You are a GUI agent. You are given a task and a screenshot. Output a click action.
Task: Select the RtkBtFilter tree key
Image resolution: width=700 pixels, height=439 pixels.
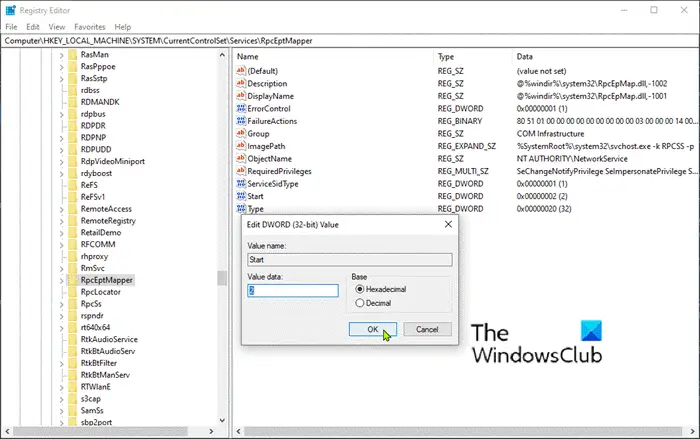click(99, 363)
